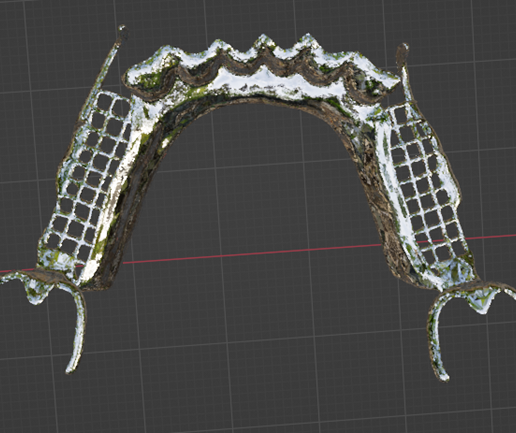Screen dimensions: 516x433
Task: Pick the tip of the upper-right rod
Action: pyautogui.click(x=403, y=49)
